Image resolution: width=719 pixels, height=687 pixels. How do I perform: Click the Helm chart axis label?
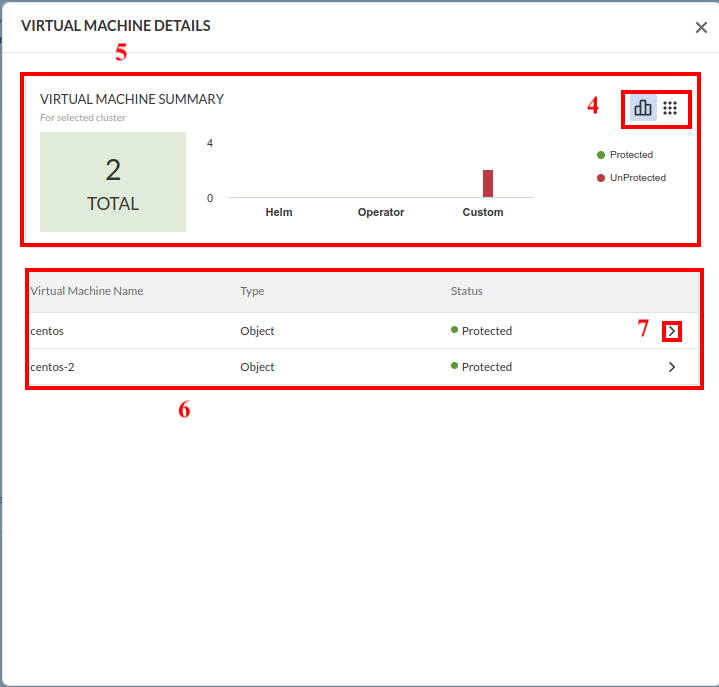pyautogui.click(x=279, y=212)
